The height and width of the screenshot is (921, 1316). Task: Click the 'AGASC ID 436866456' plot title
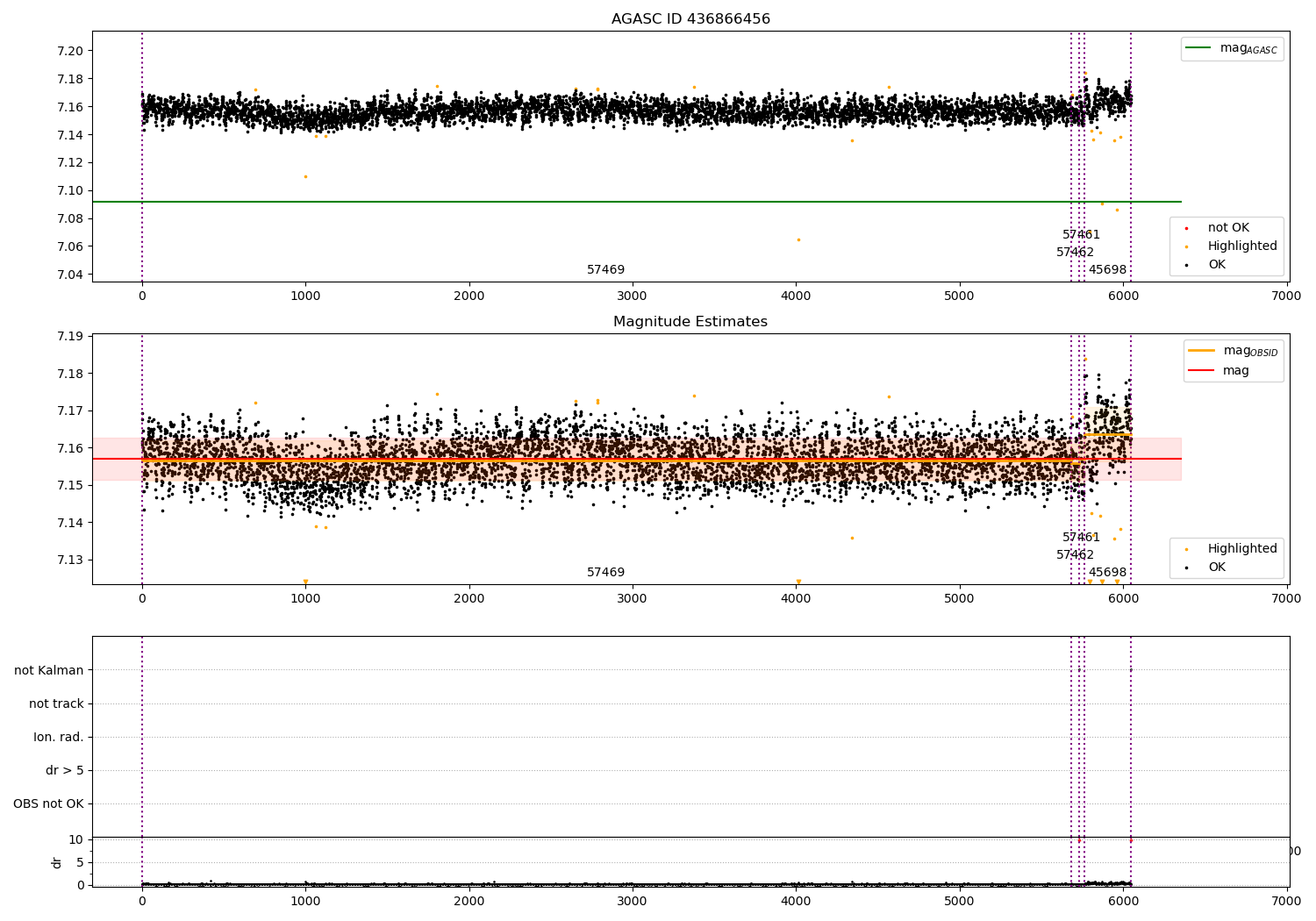[690, 19]
